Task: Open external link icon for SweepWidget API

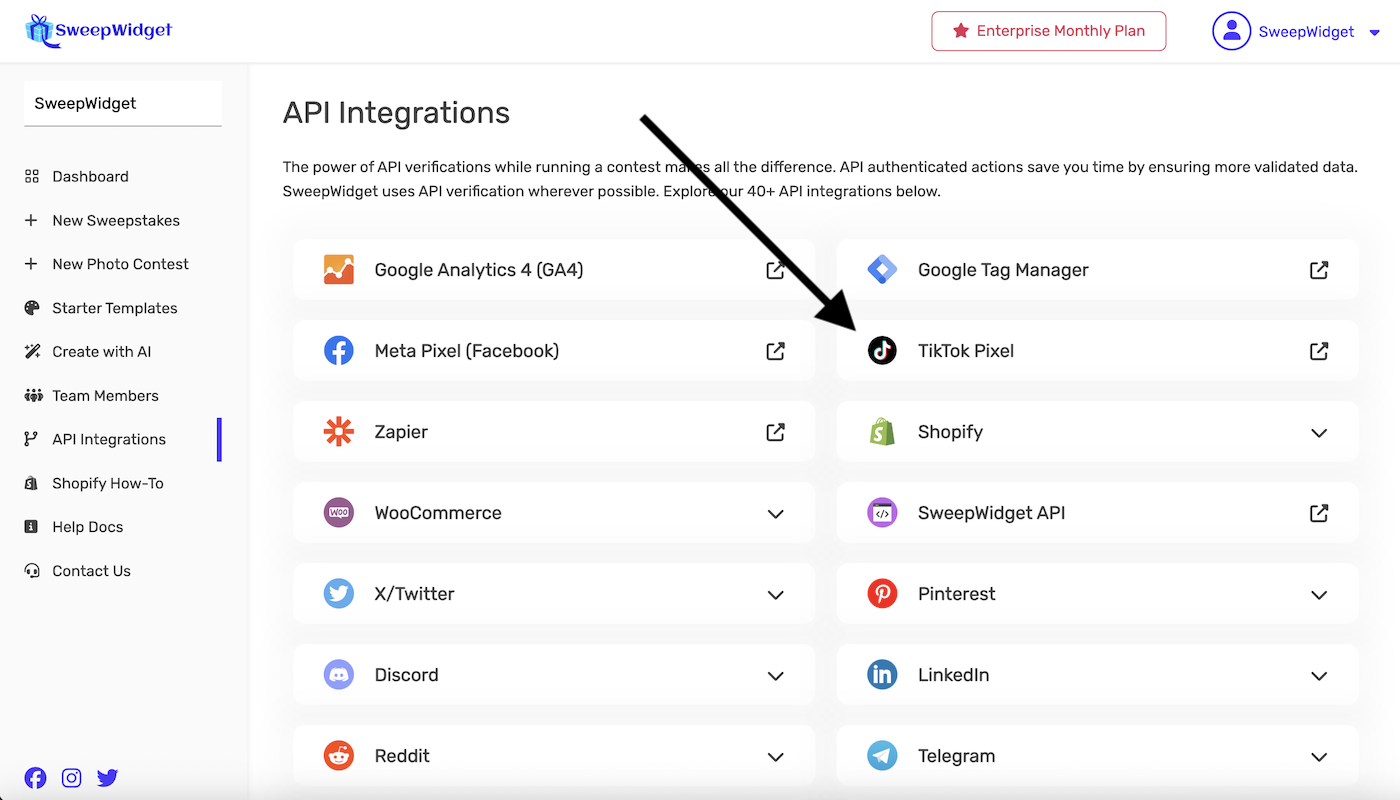Action: [x=1319, y=513]
